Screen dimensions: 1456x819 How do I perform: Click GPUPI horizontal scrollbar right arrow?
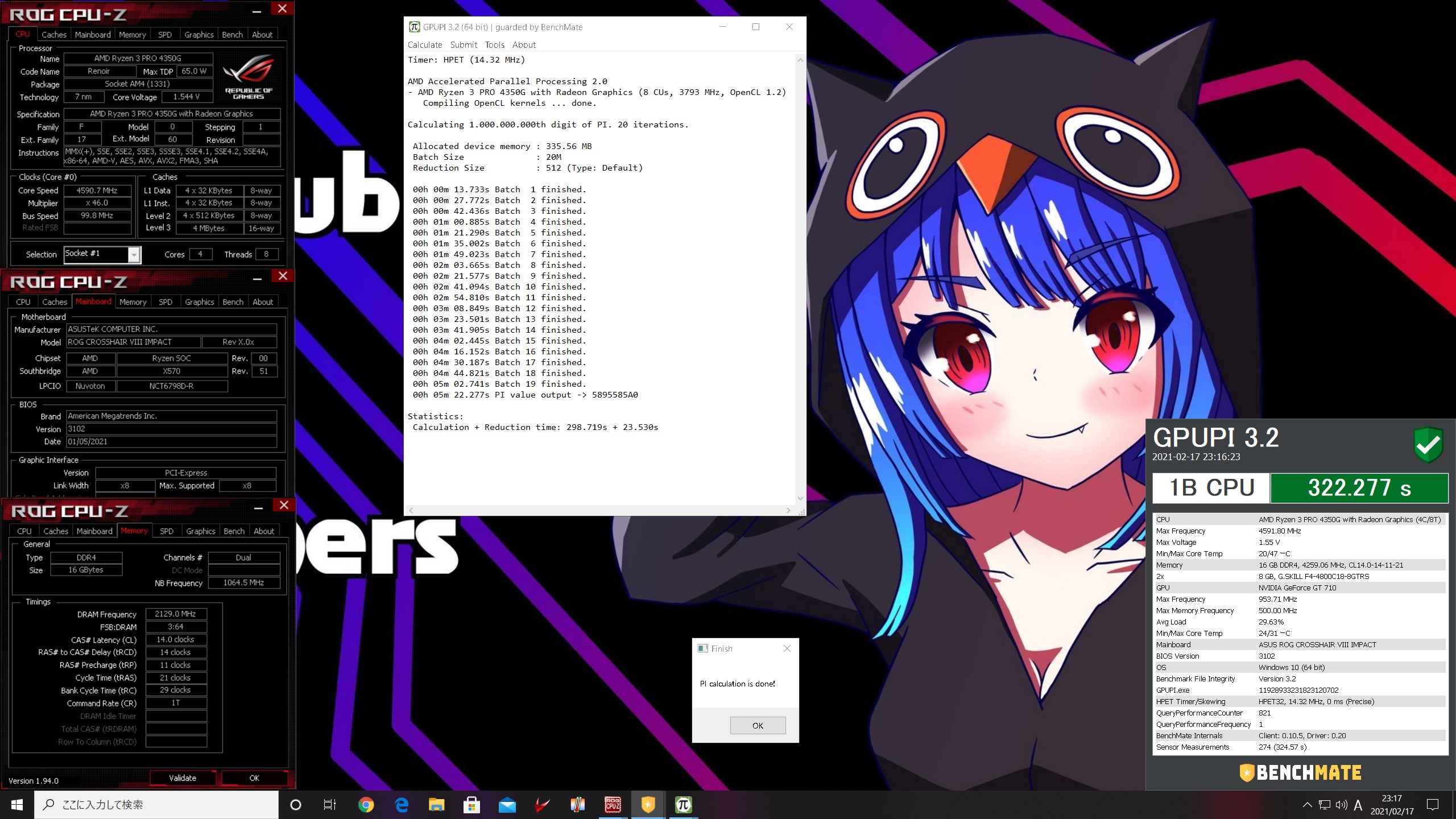click(x=788, y=510)
